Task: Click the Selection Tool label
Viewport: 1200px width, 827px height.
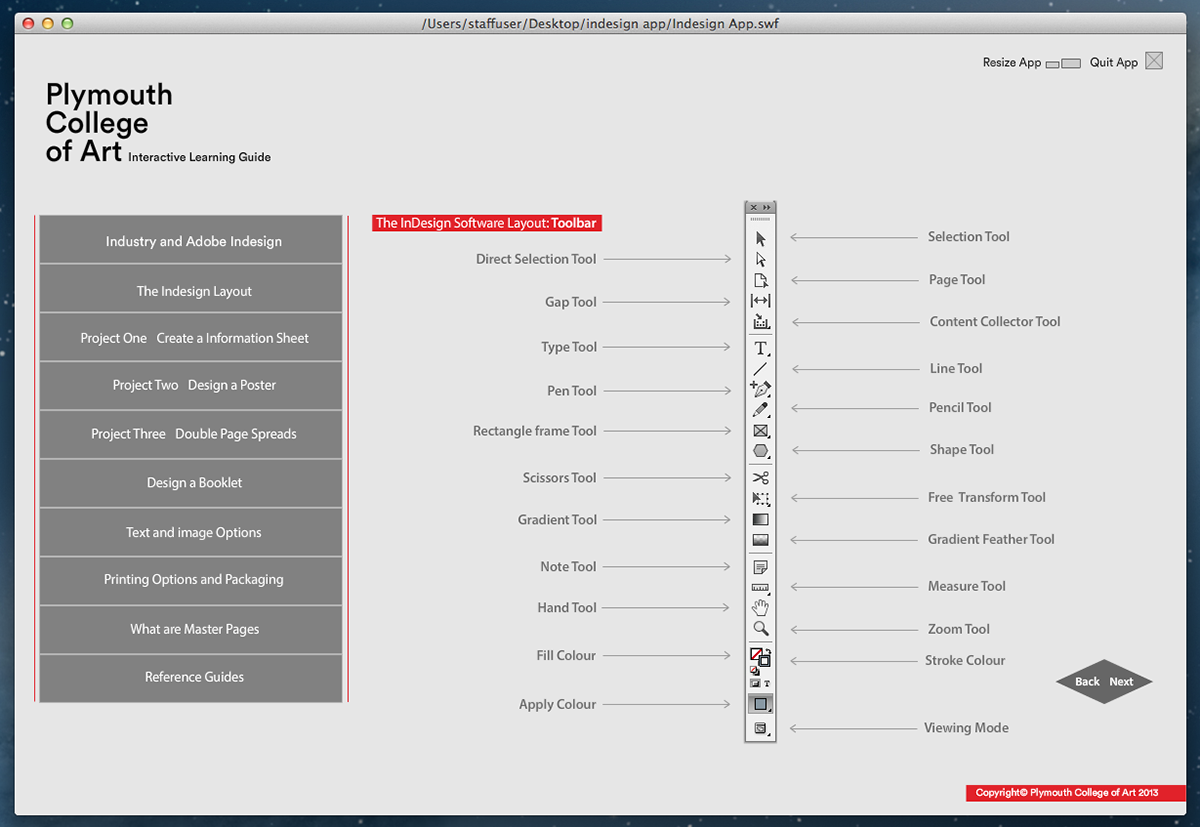Action: [969, 237]
